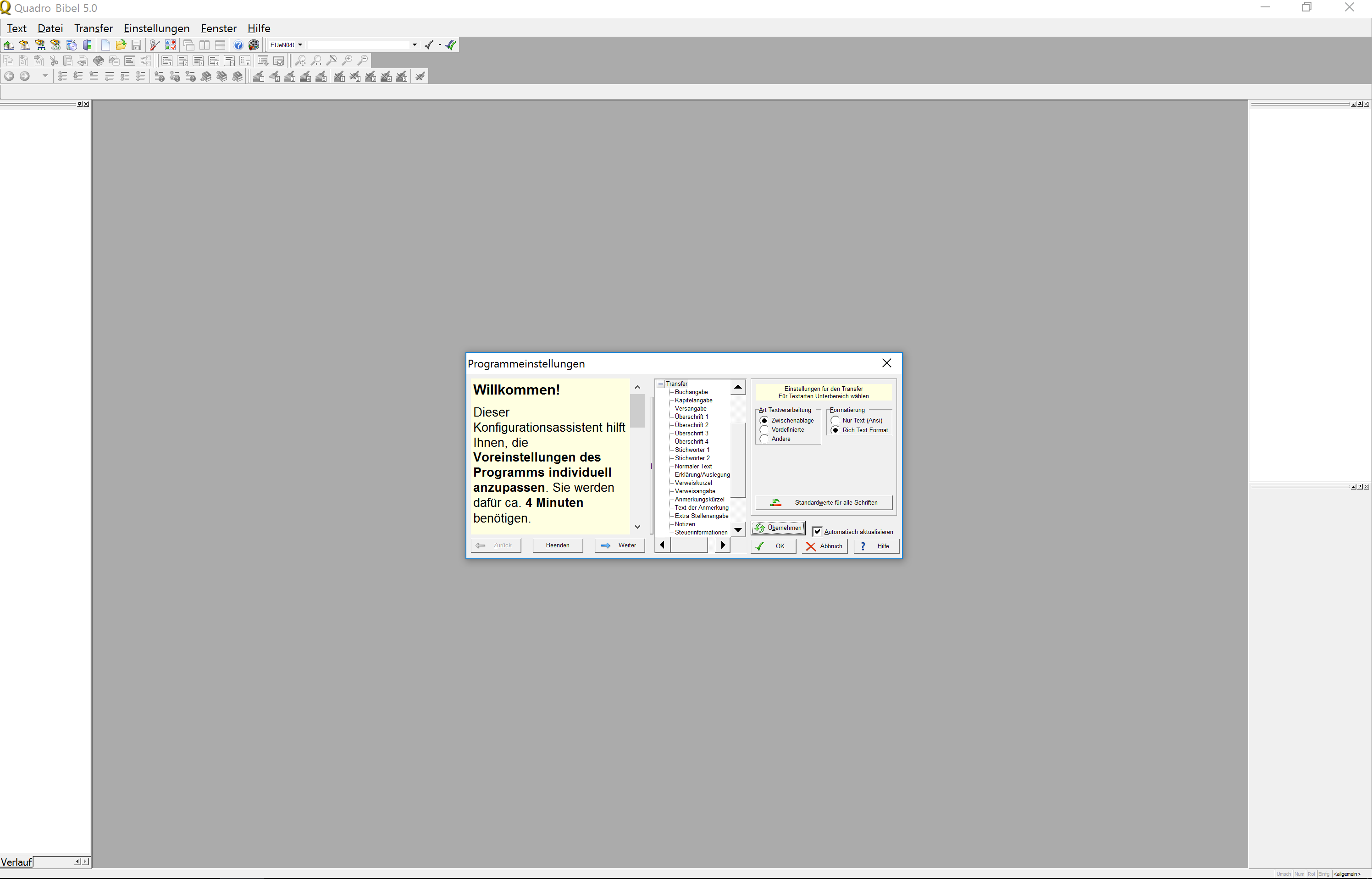Select the Vordefinierte option
This screenshot has height=879, width=1372.
[x=764, y=429]
